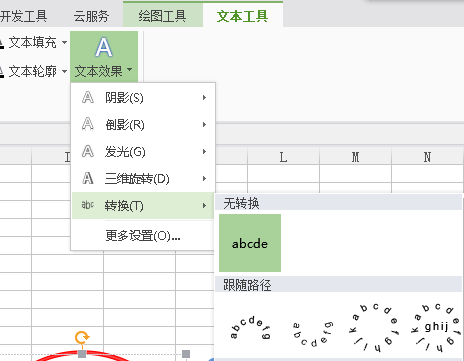Select column M header
Image resolution: width=464 pixels, height=361 pixels.
[x=355, y=157]
